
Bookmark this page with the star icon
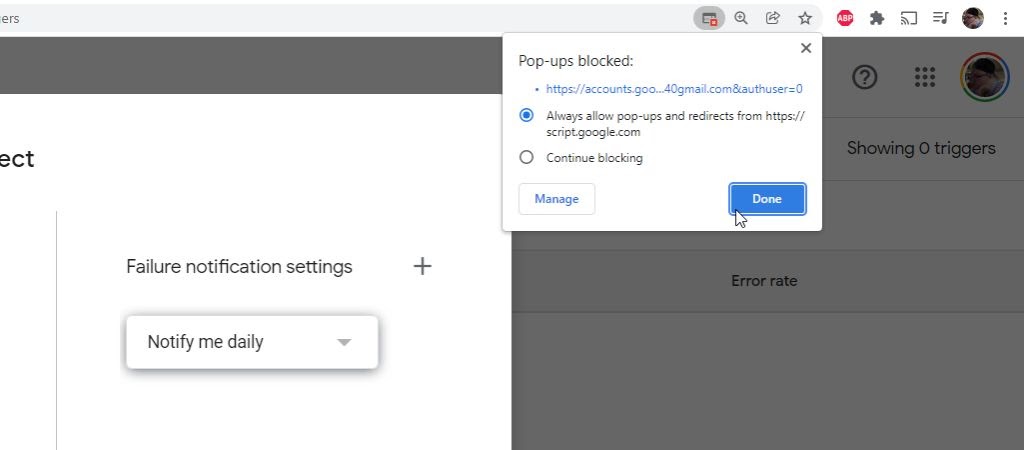click(x=805, y=18)
